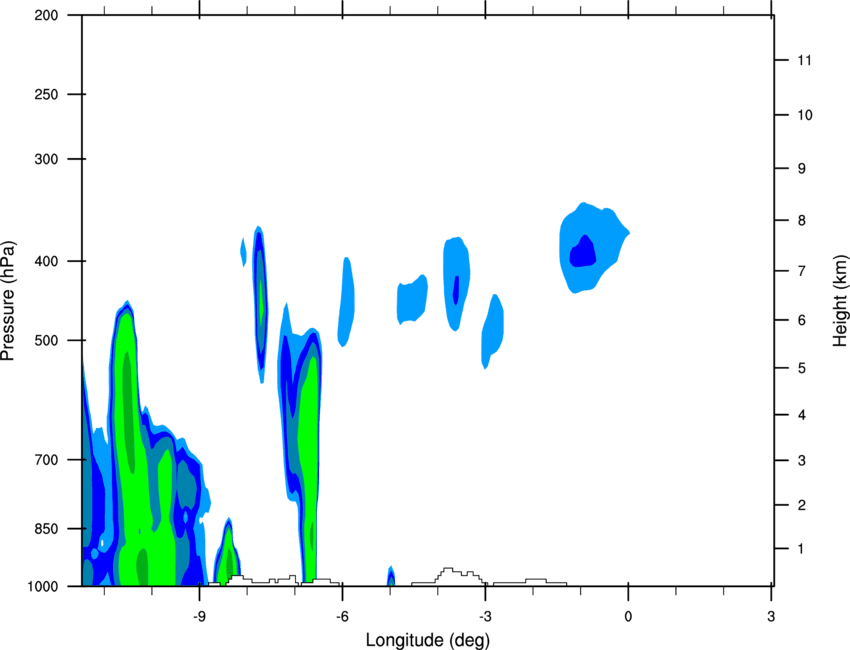This screenshot has width=850, height=650.
Task: Click the 1 km height tick label
Action: coord(801,549)
